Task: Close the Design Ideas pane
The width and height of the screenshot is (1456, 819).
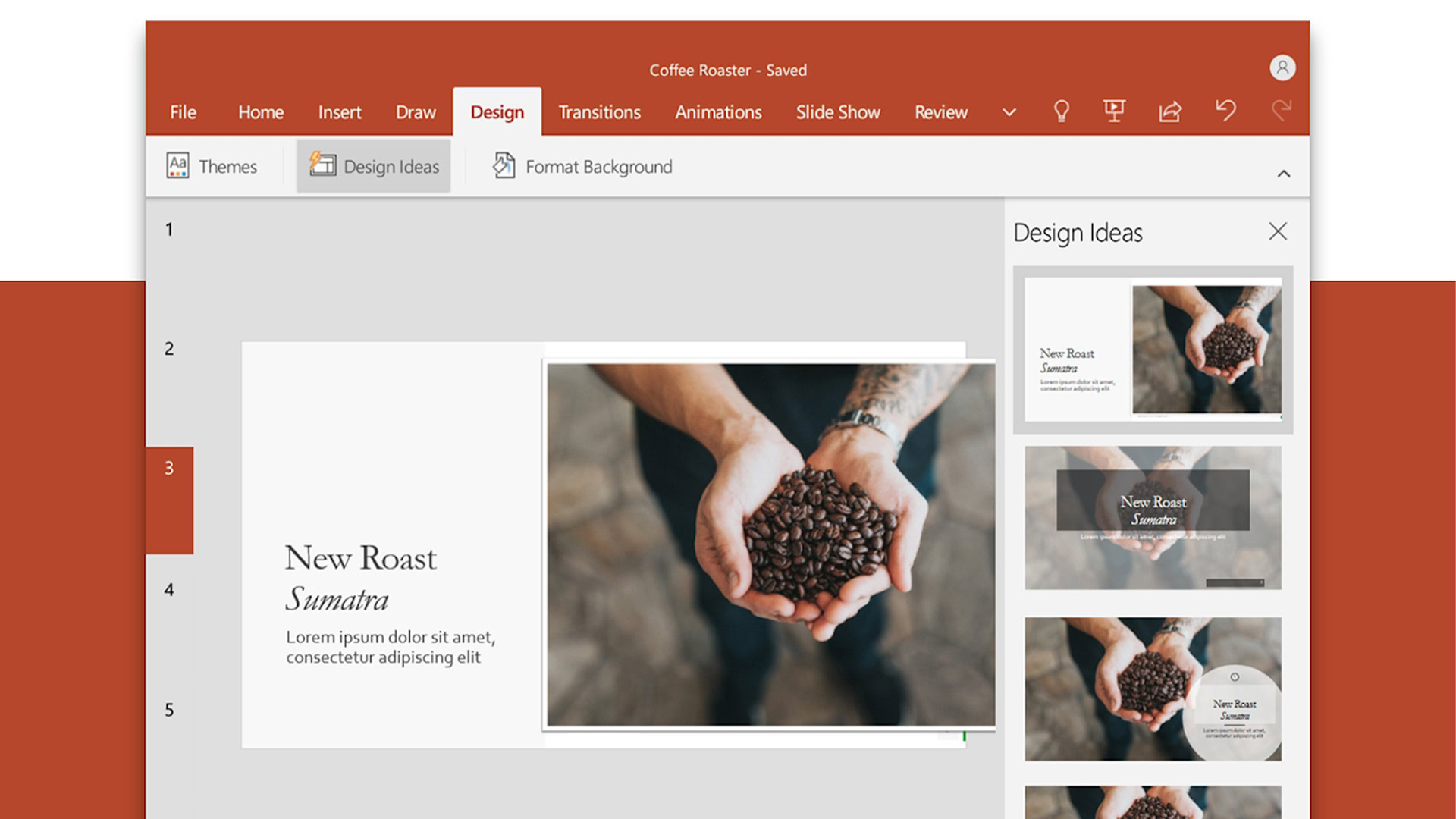Action: [1278, 231]
